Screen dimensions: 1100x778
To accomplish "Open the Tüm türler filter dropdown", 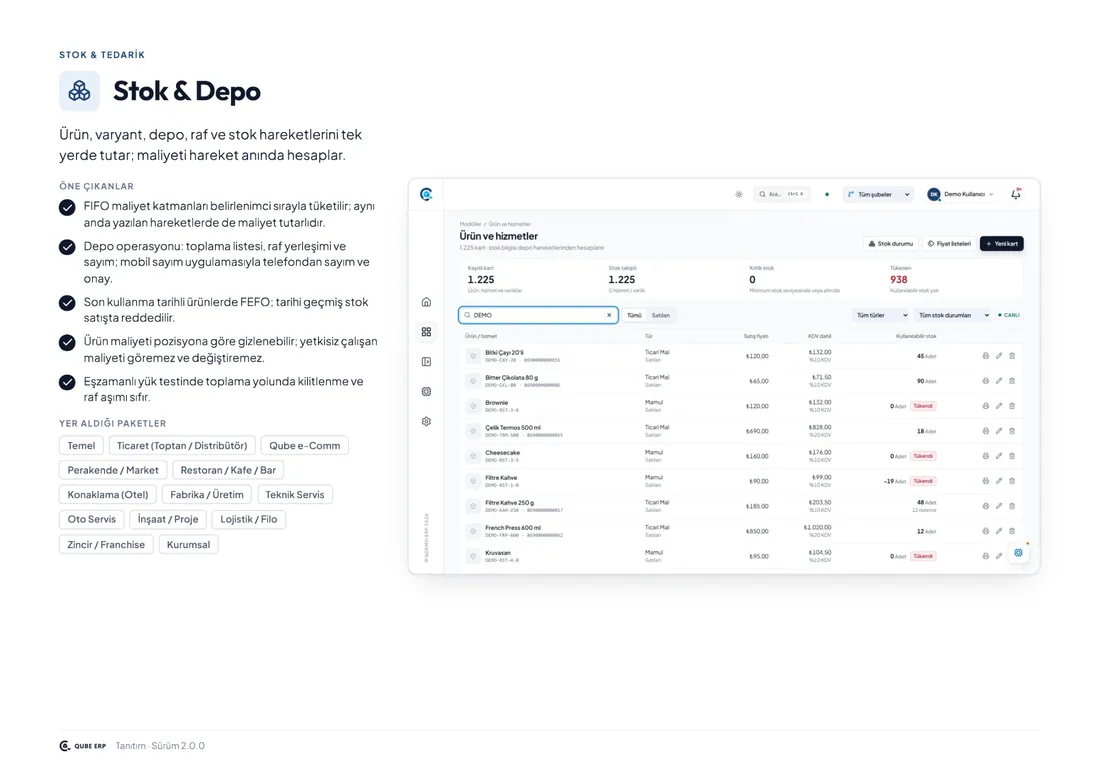I will (x=881, y=315).
